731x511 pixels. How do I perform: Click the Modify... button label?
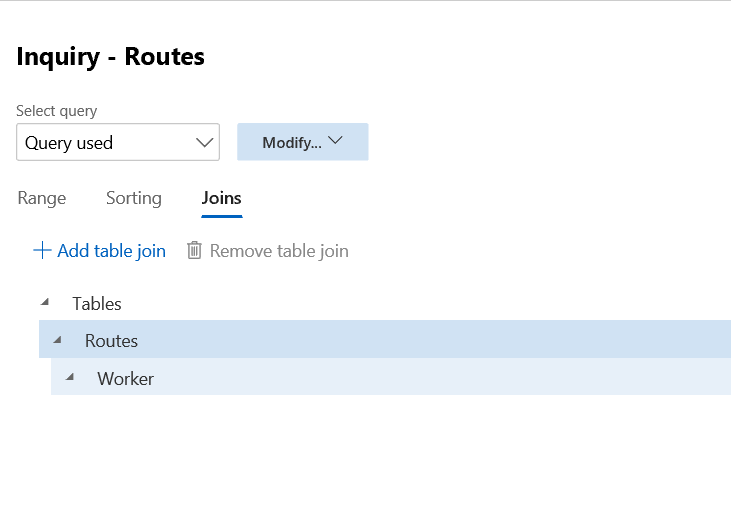point(291,143)
